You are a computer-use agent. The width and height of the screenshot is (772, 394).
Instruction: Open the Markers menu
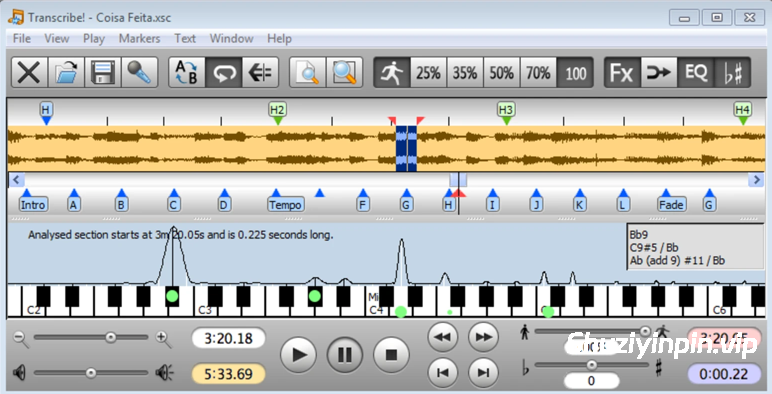point(139,38)
